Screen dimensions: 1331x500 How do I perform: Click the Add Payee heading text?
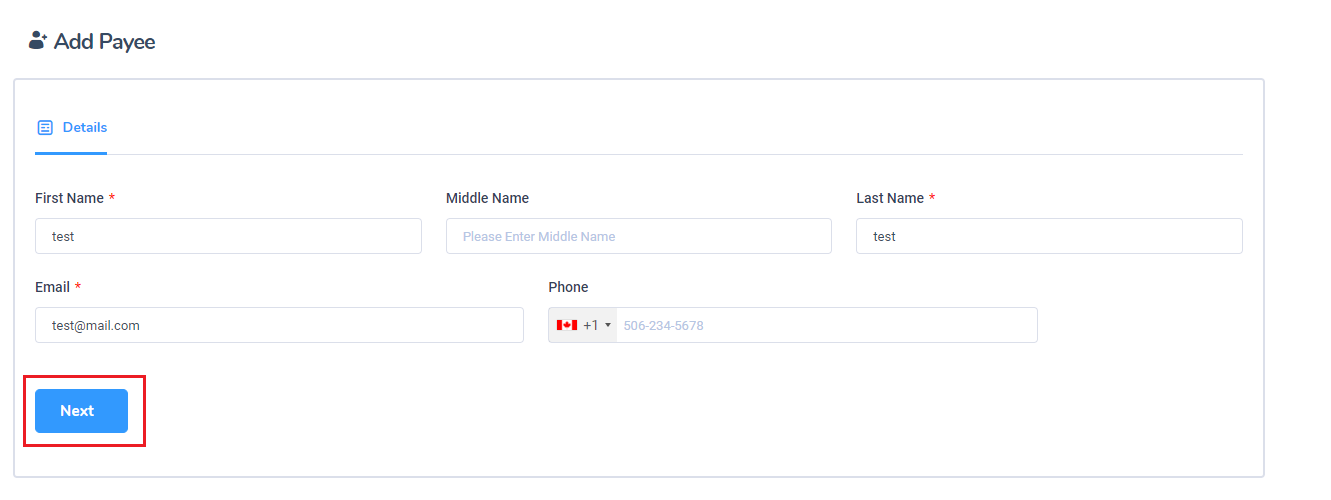point(104,42)
